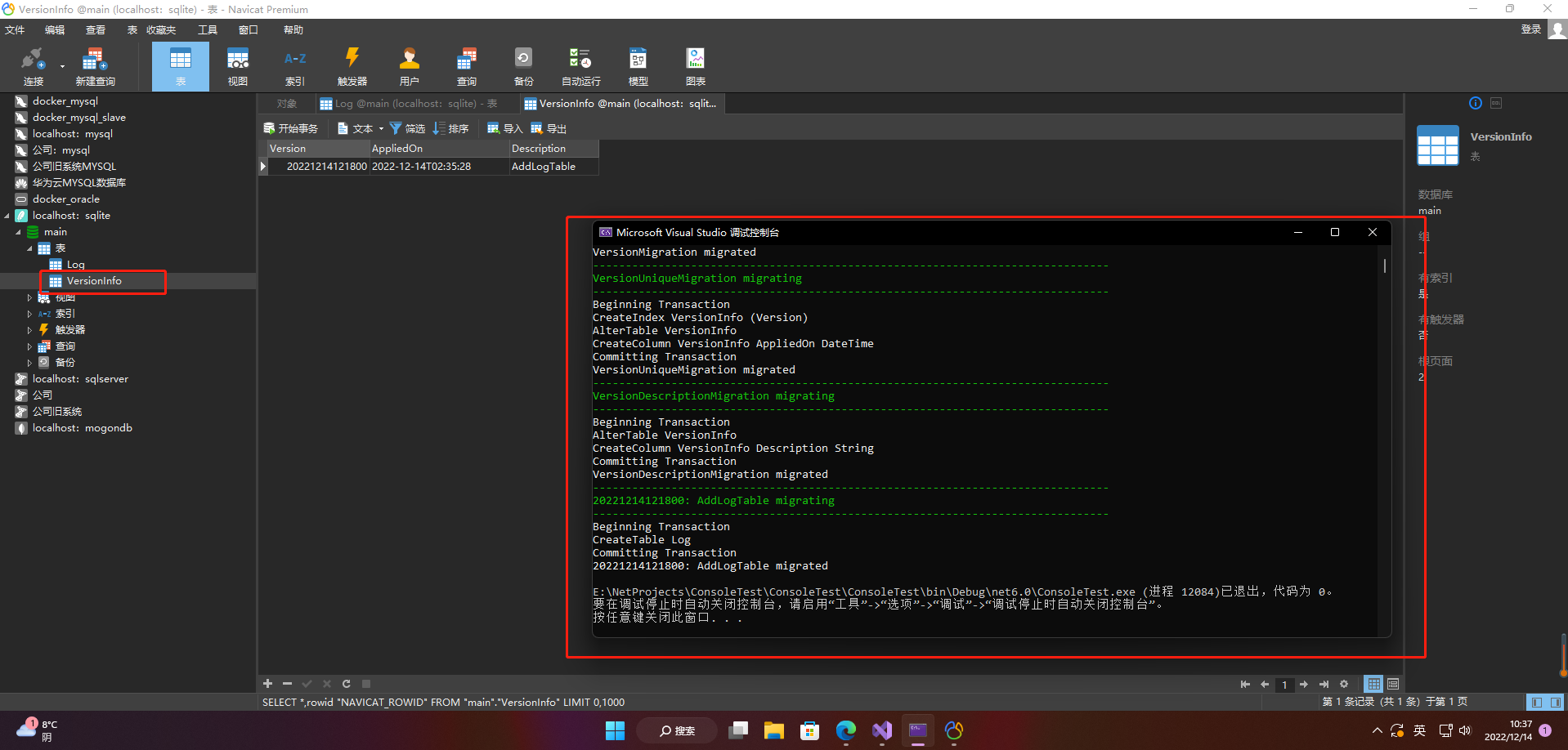Click the 排序 sort button
The image size is (1568, 750).
(x=450, y=128)
